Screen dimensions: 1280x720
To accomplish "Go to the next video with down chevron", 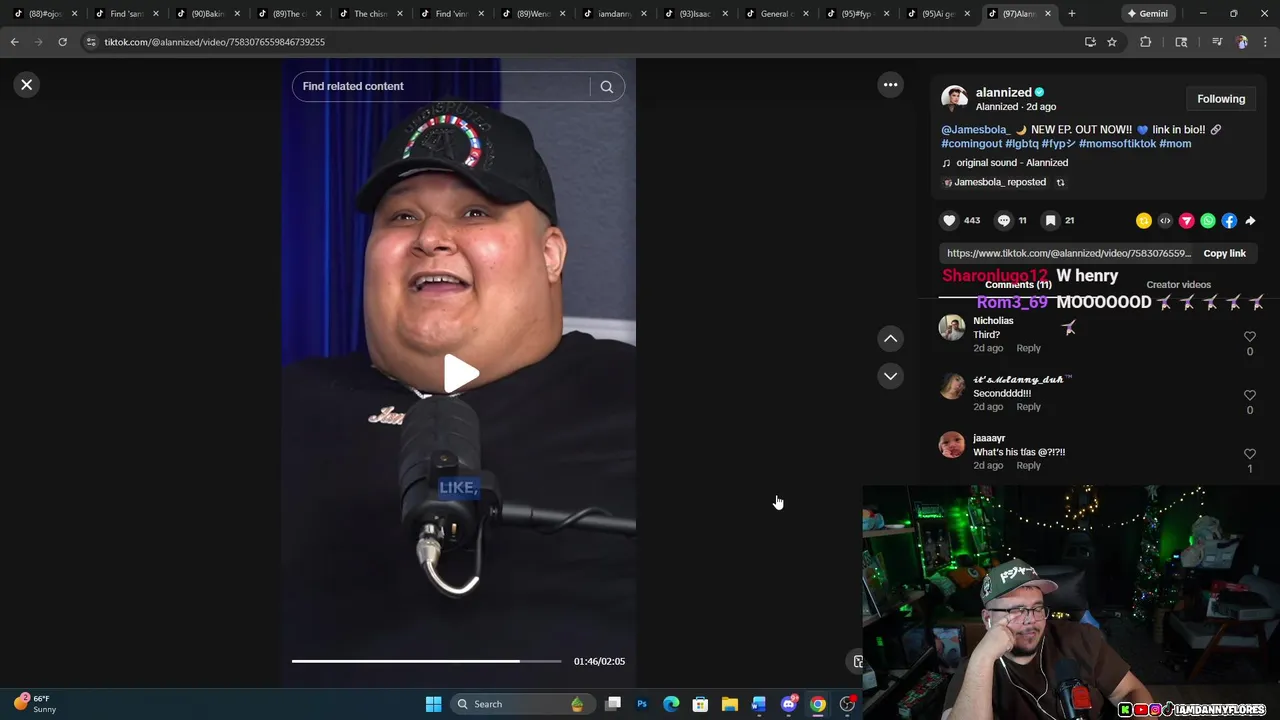I will click(890, 376).
